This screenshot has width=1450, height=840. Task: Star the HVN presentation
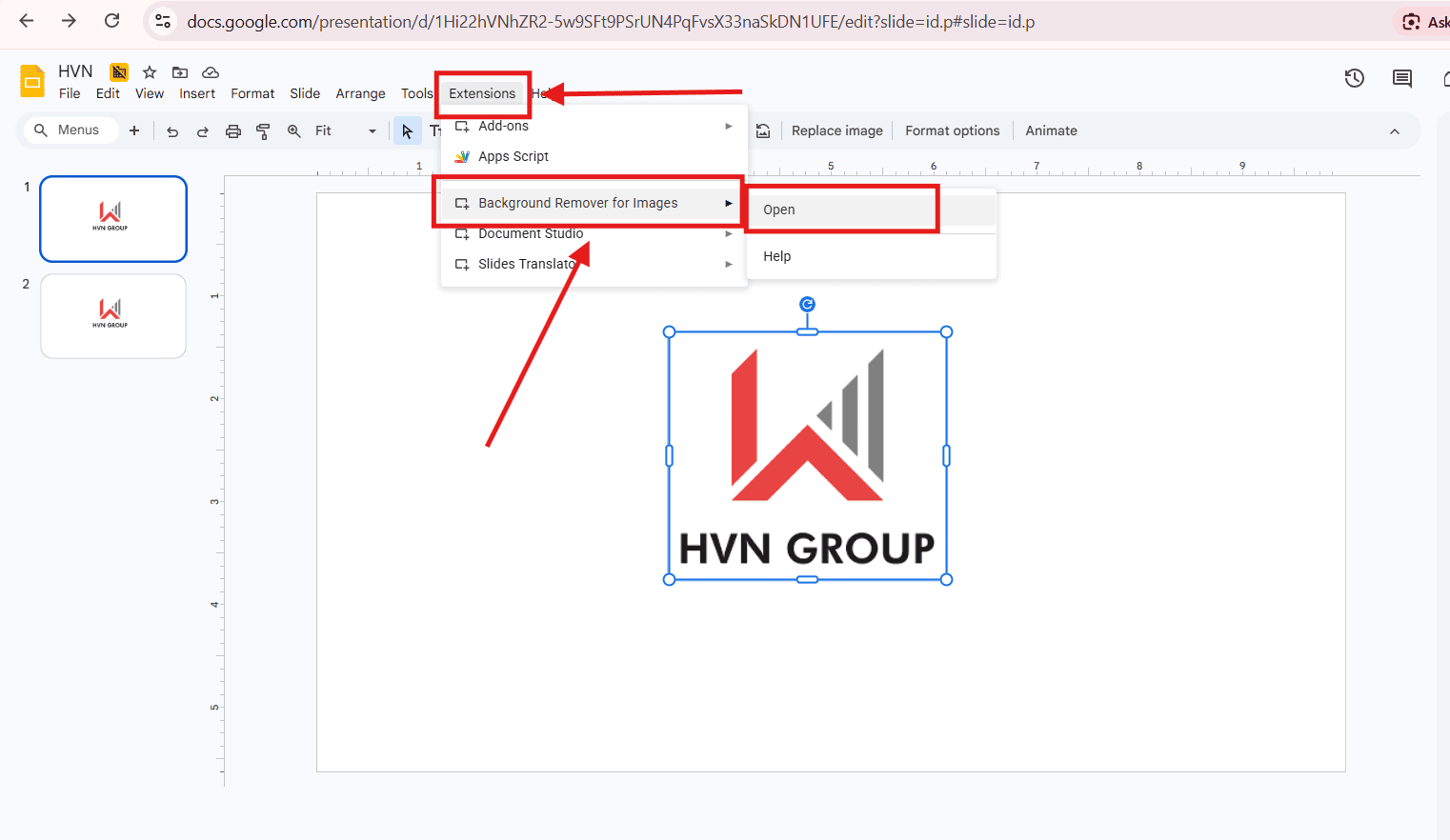pyautogui.click(x=150, y=72)
